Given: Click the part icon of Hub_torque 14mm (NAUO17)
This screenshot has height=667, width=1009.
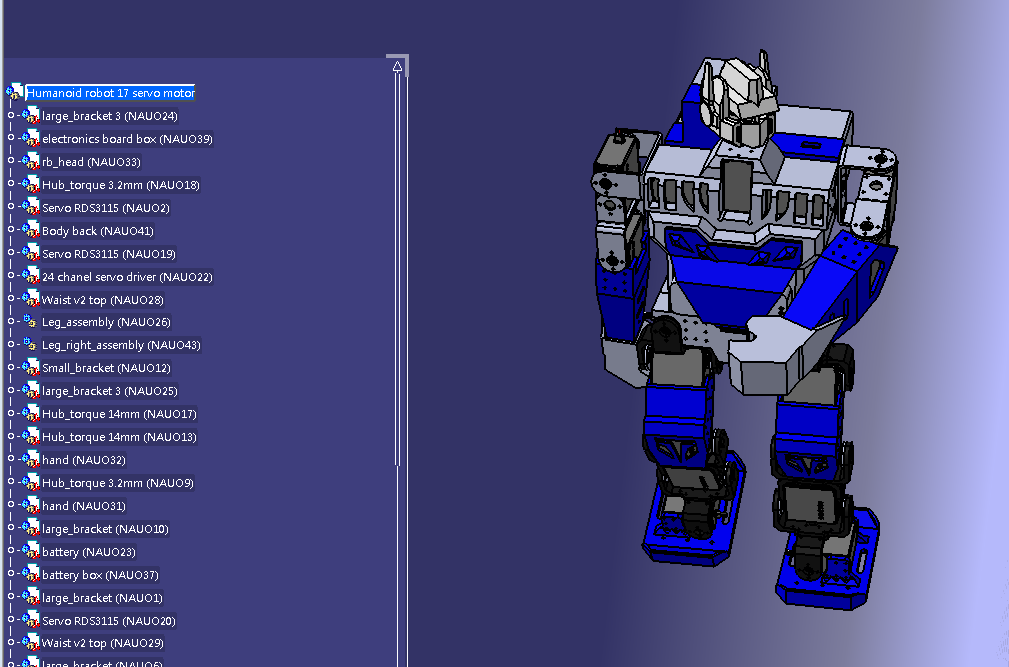Looking at the screenshot, I should (x=30, y=414).
